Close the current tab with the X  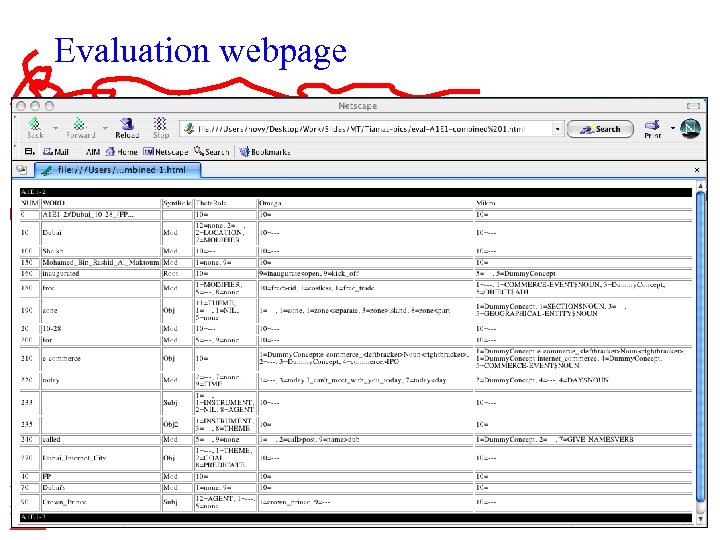697,170
